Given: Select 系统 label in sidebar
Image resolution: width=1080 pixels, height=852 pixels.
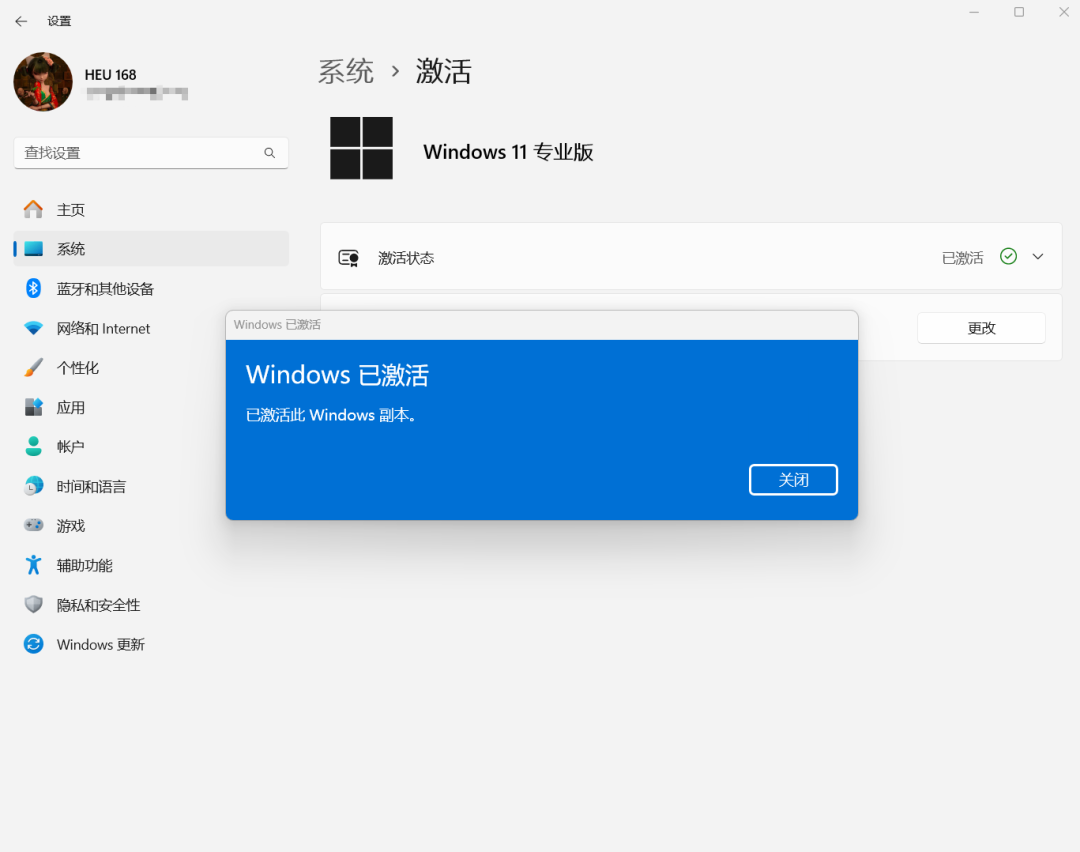Looking at the screenshot, I should pos(70,249).
